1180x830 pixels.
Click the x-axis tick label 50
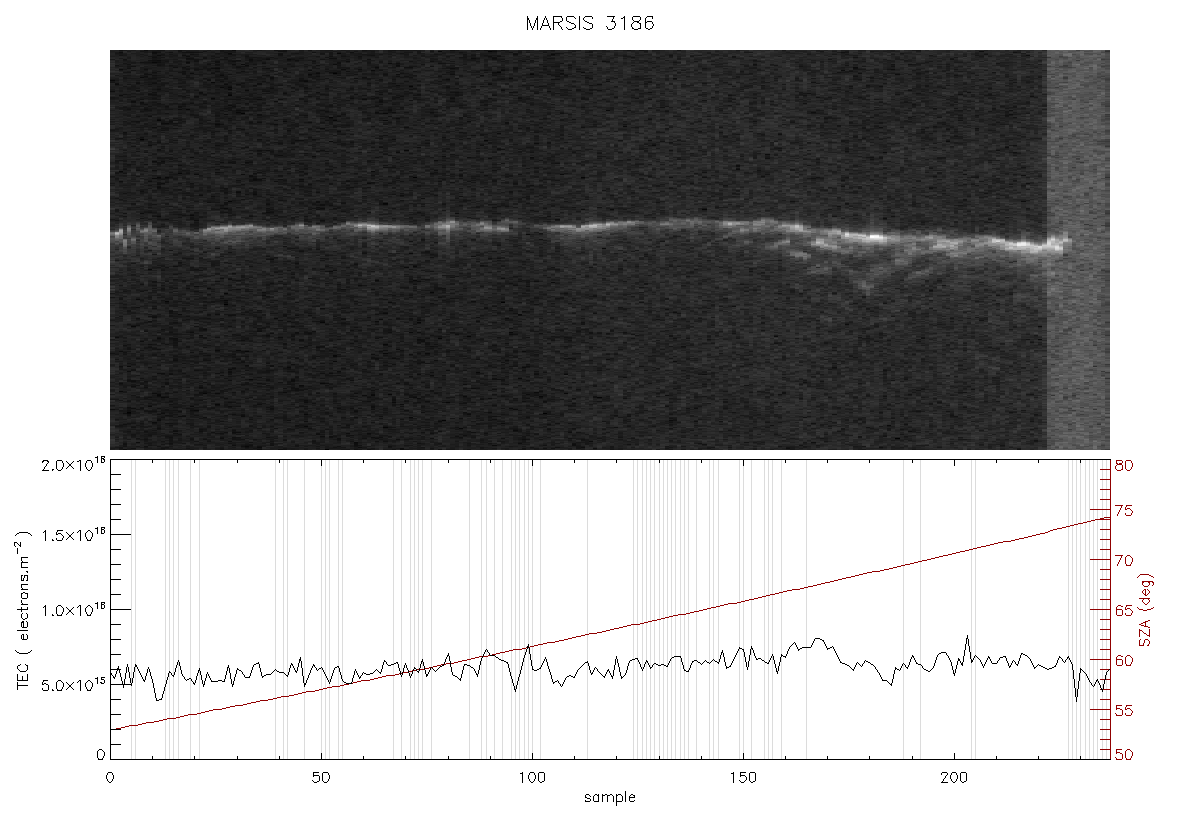[x=321, y=777]
